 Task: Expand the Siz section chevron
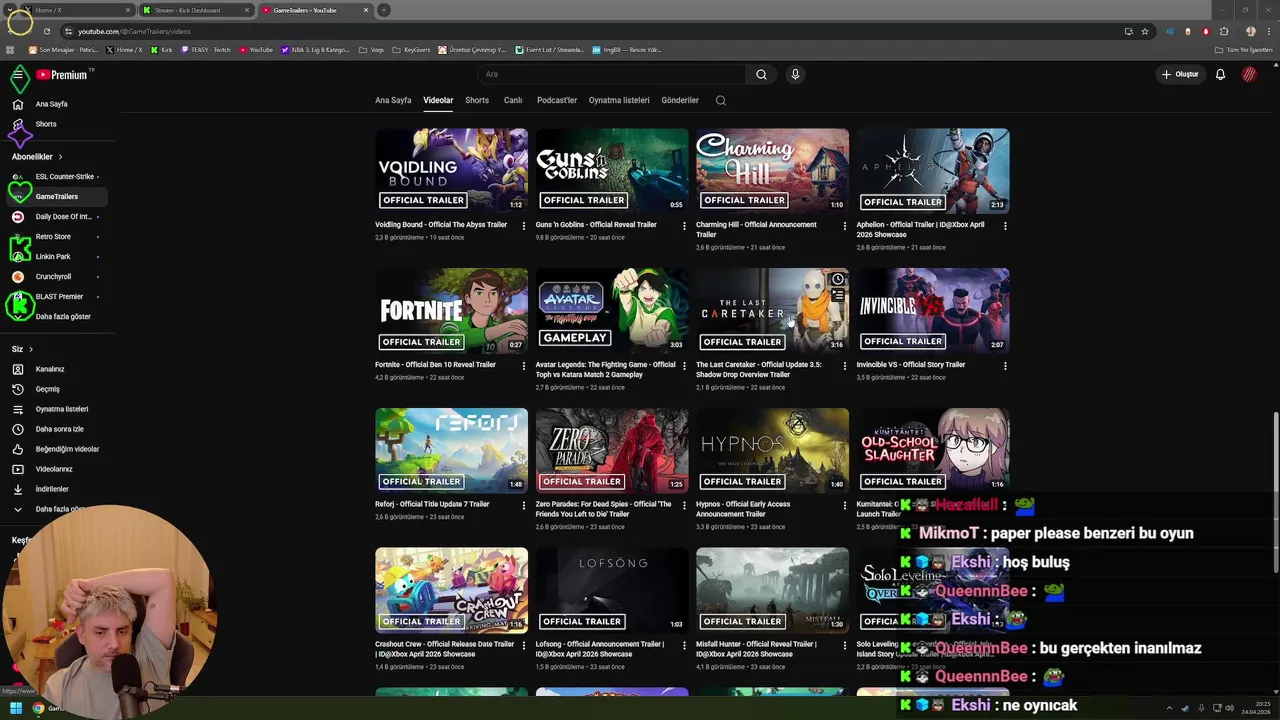click(31, 349)
